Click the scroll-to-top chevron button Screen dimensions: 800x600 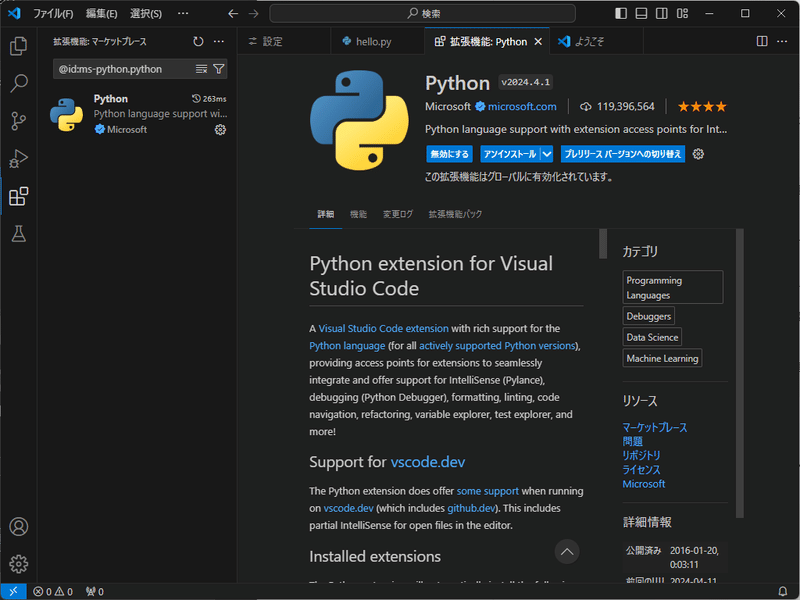[x=567, y=552]
